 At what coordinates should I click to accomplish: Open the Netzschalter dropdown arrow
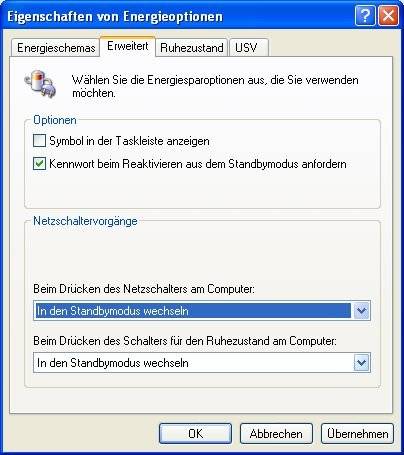[361, 311]
